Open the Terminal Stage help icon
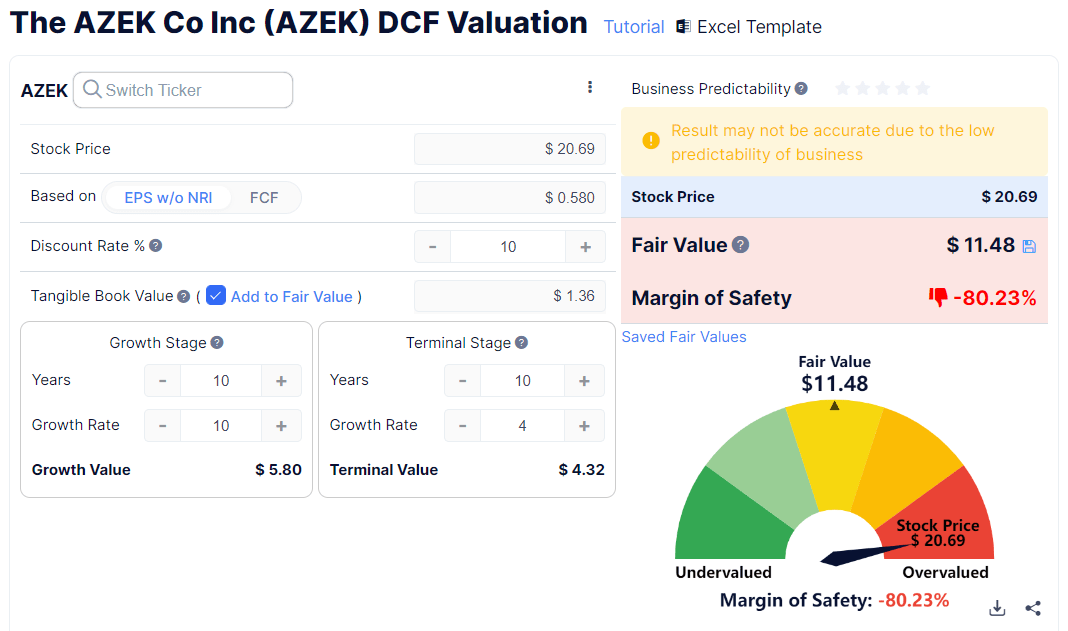 521,342
